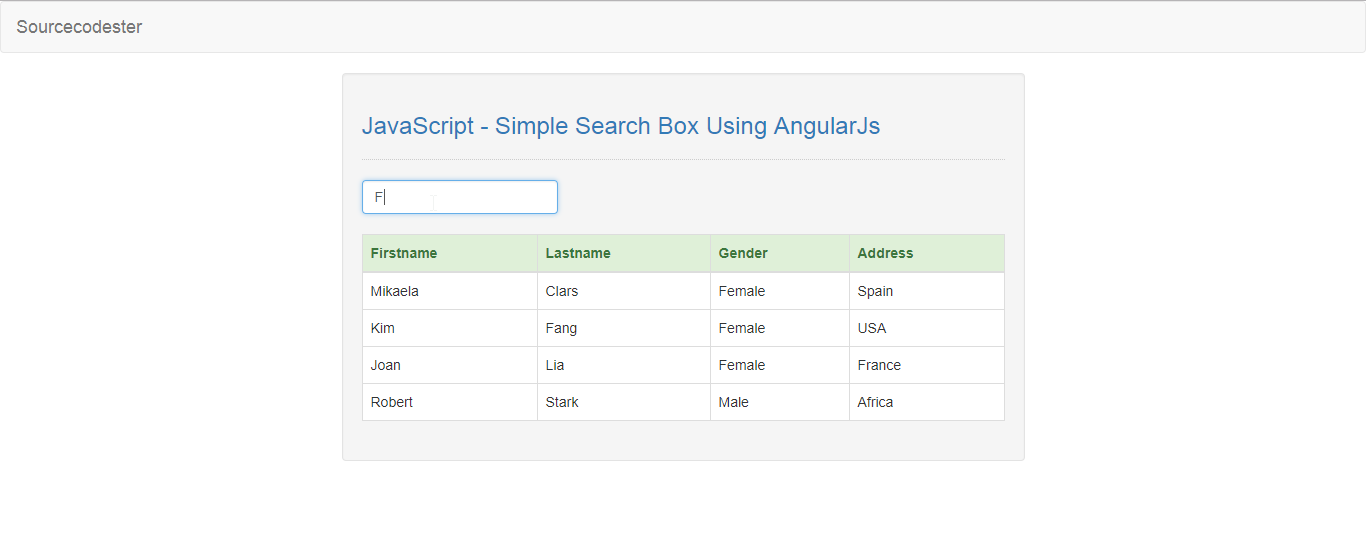The height and width of the screenshot is (542, 1366).
Task: Select the Firstname column header
Action: point(450,253)
